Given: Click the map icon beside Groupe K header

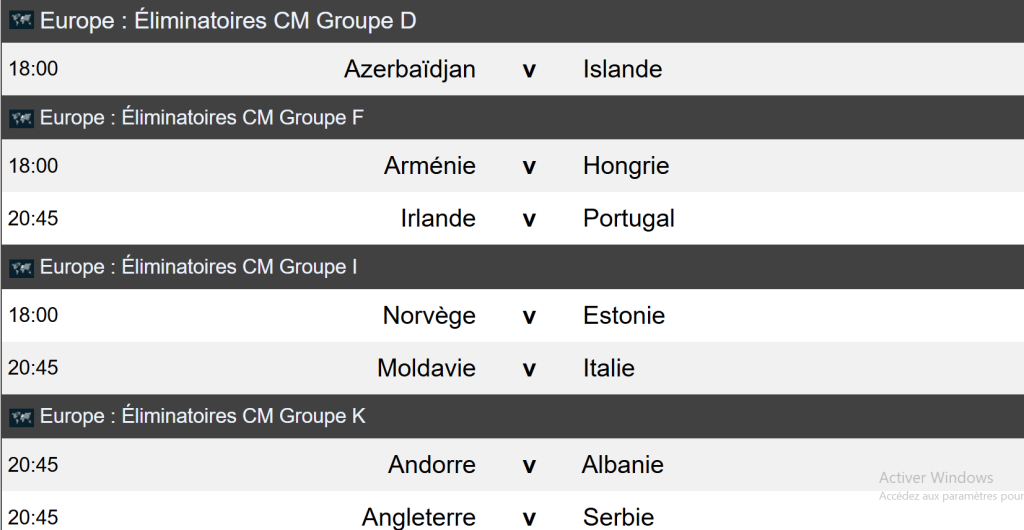Looking at the screenshot, I should 21,417.
